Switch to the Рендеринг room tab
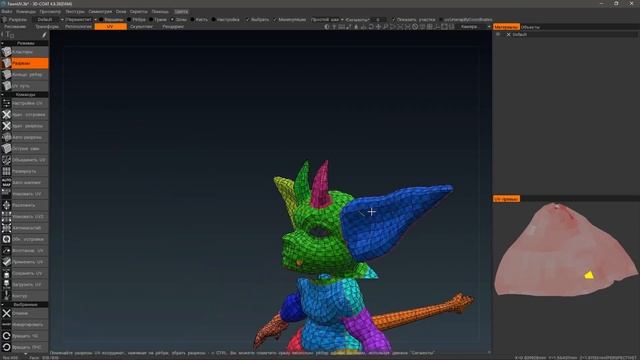This screenshot has height=360, width=640. [x=173, y=27]
